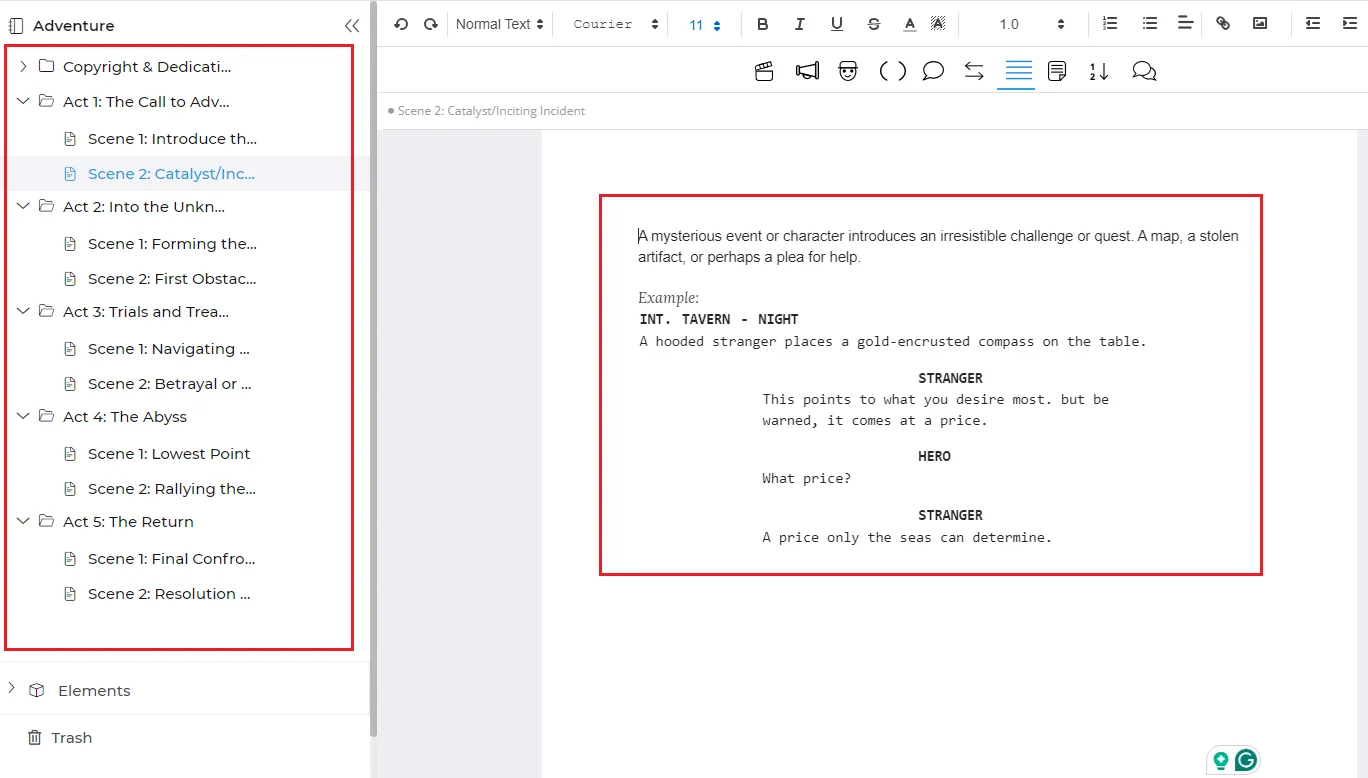
Task: Open Scene 1: Final Confrontation document
Action: [x=172, y=559]
